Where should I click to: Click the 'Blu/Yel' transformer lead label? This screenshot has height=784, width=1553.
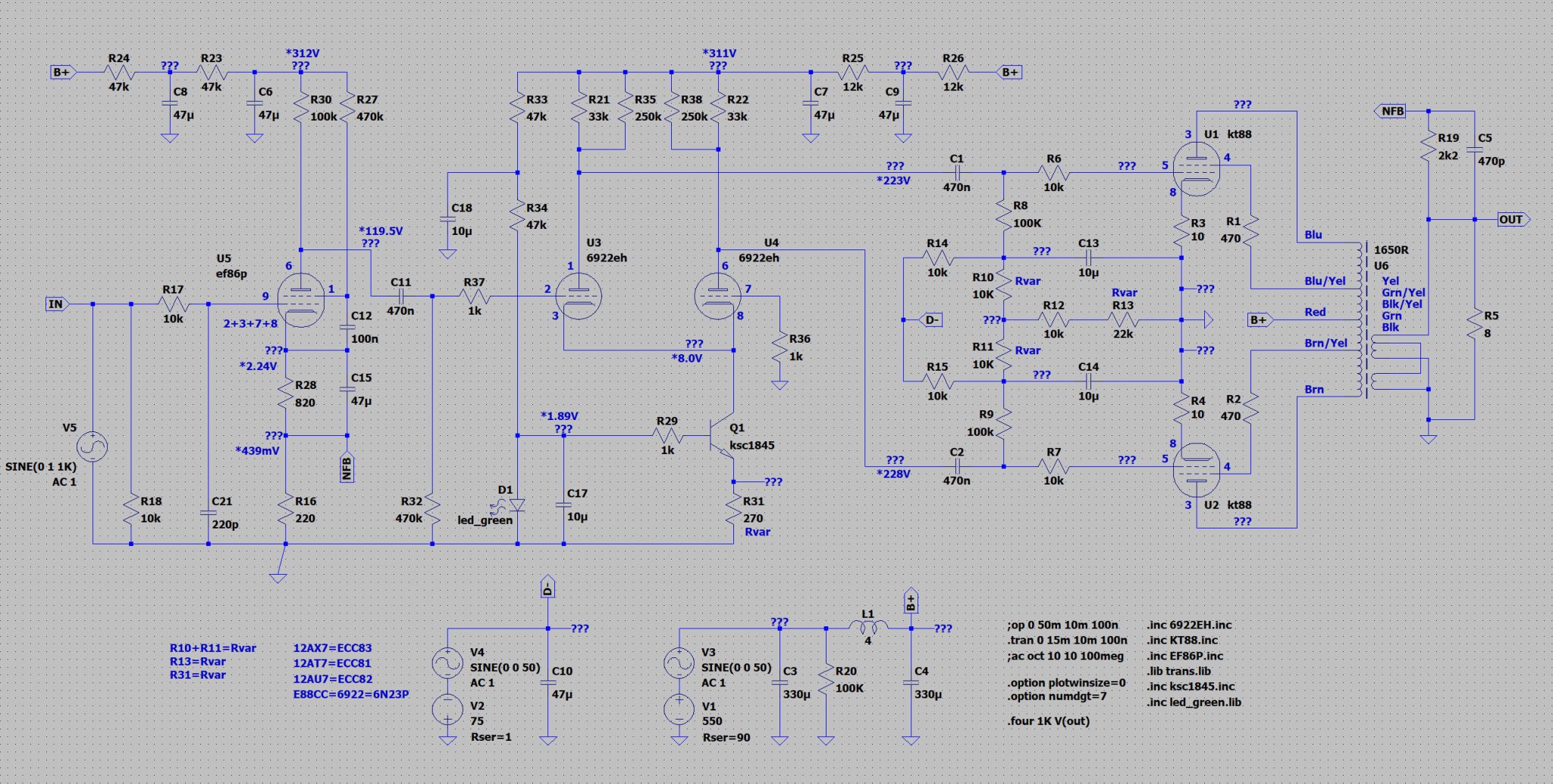coord(1326,281)
